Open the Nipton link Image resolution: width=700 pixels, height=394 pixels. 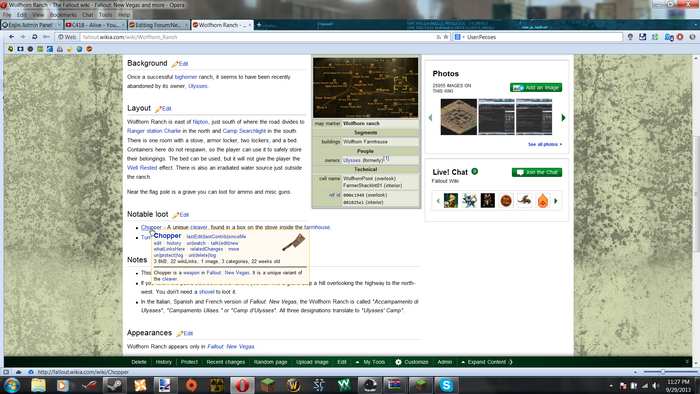200,121
